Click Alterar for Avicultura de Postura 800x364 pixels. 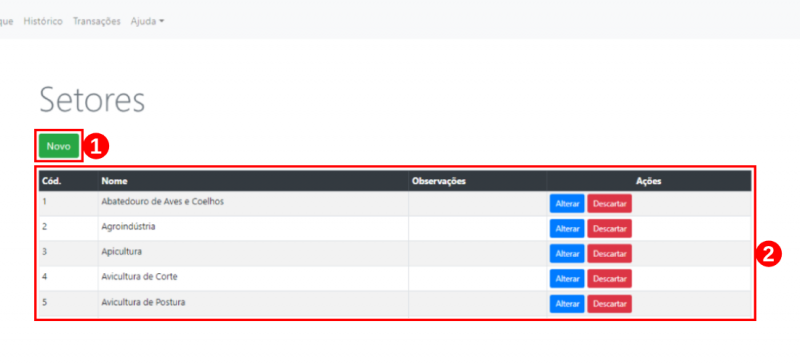click(x=567, y=304)
